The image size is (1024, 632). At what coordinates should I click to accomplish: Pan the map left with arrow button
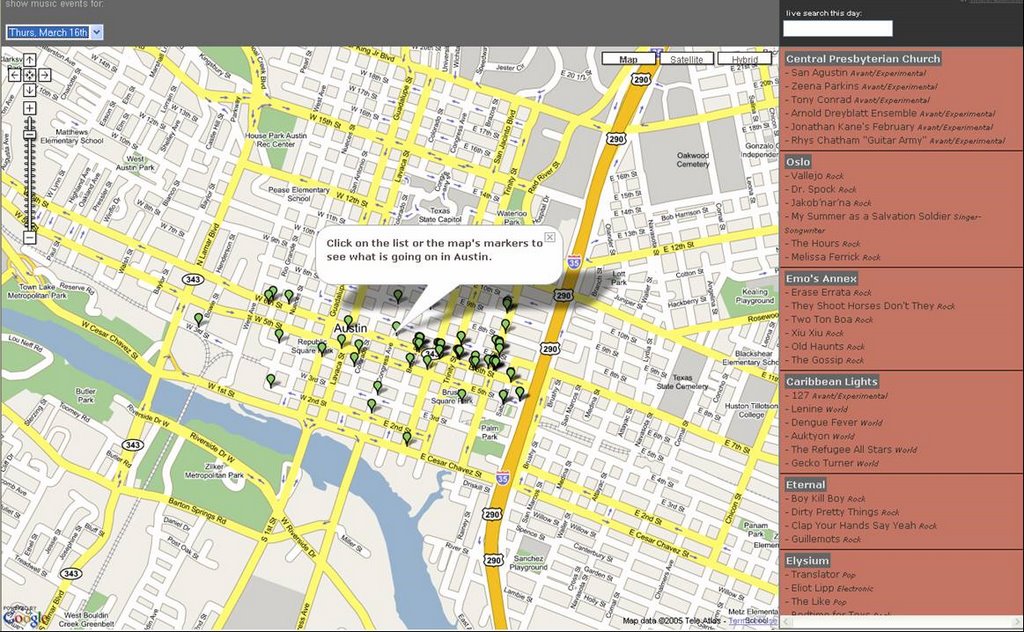click(15, 75)
